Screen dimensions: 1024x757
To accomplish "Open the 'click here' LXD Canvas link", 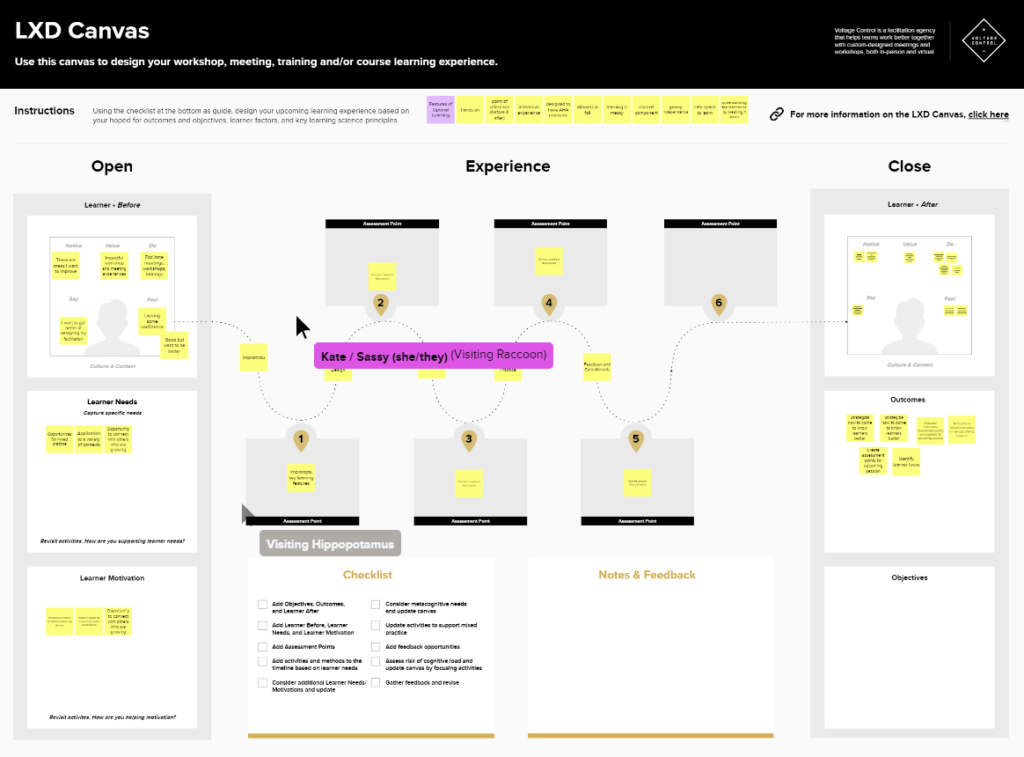I will 988,115.
